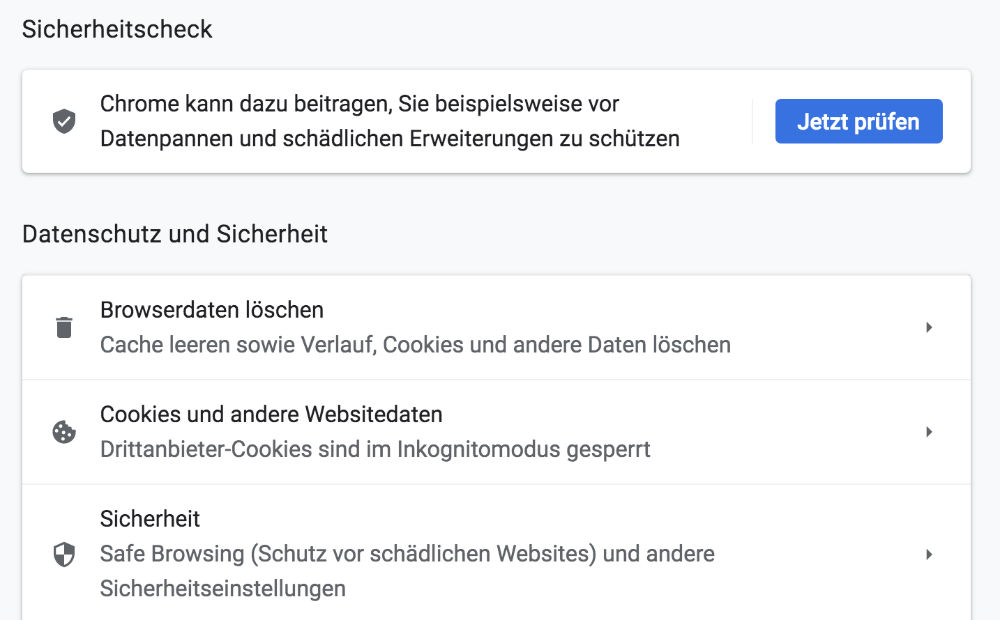1000x620 pixels.
Task: Click the Datenpannen und schädlichen Erweiterungen line
Action: pyautogui.click(x=390, y=139)
